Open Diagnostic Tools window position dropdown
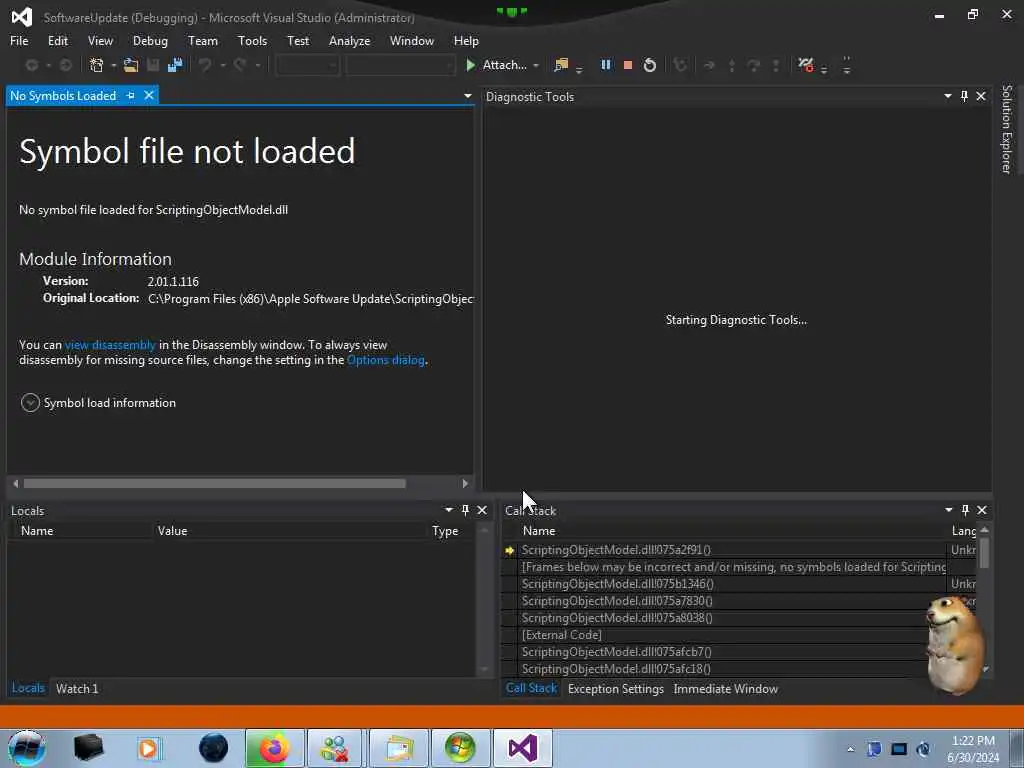 pos(948,96)
